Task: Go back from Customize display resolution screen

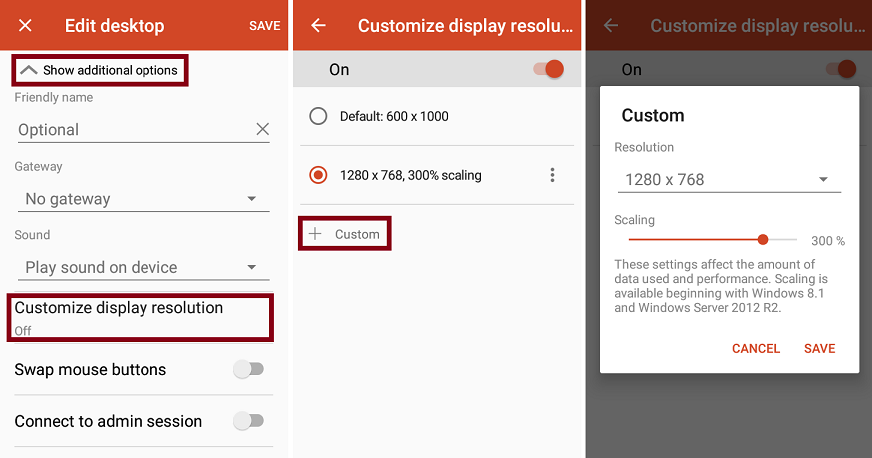Action: [x=318, y=25]
